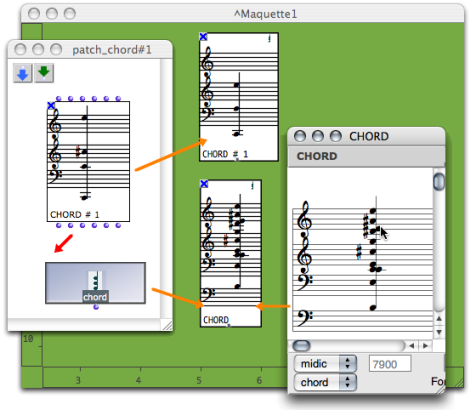Click the number 5 on the maquette time ruler

click(199, 380)
